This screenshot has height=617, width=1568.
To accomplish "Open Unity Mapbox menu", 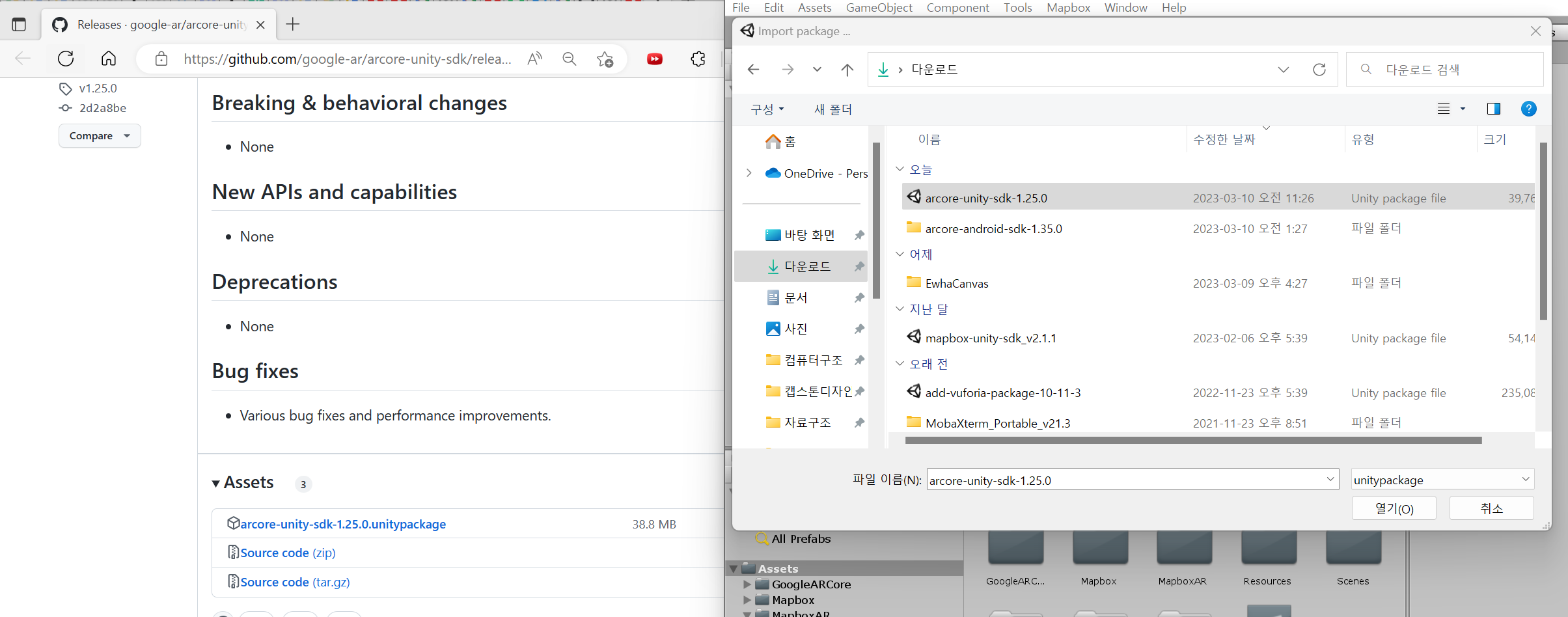I will (x=1068, y=7).
